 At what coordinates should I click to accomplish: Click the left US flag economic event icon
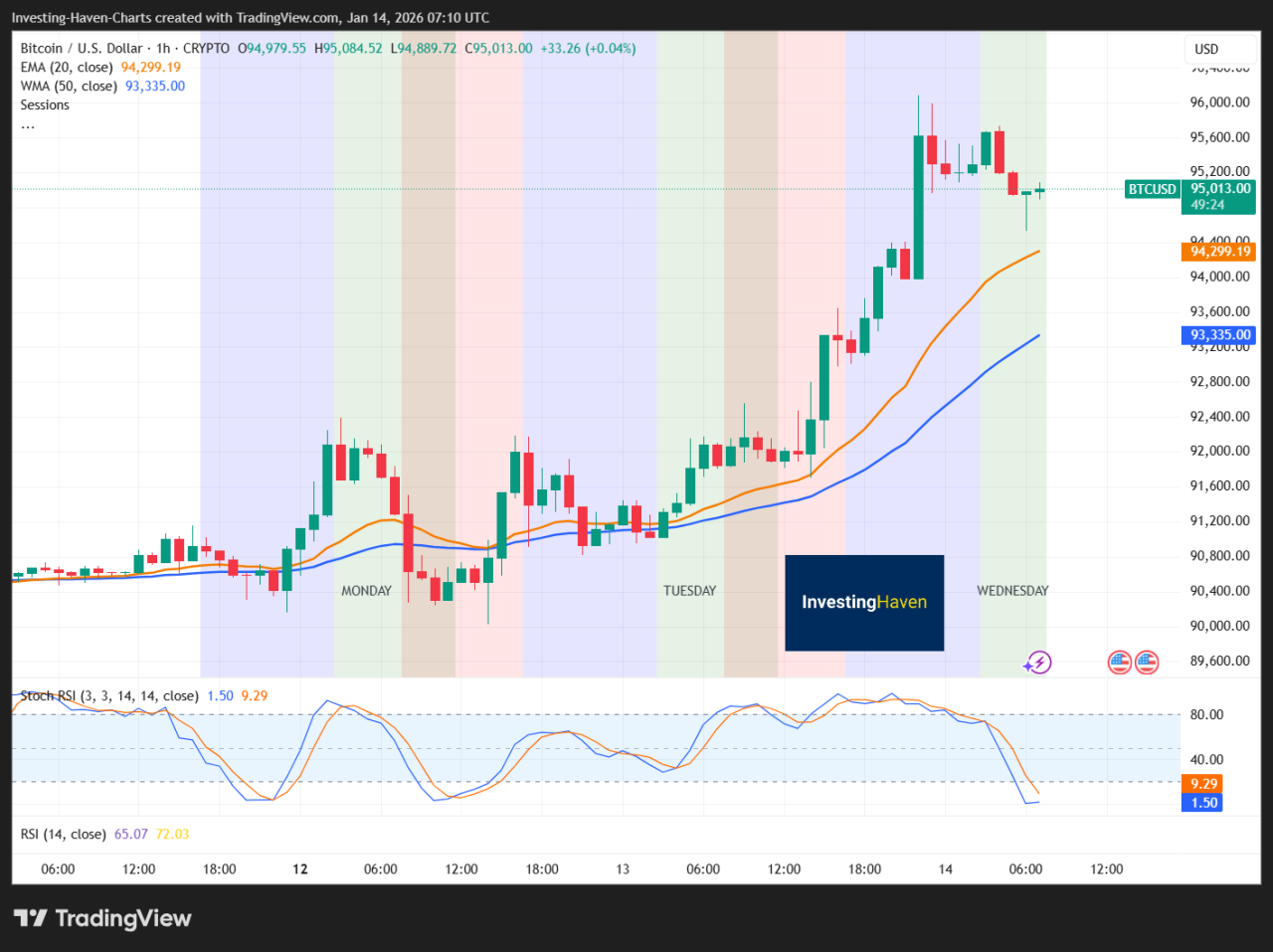tap(1120, 662)
